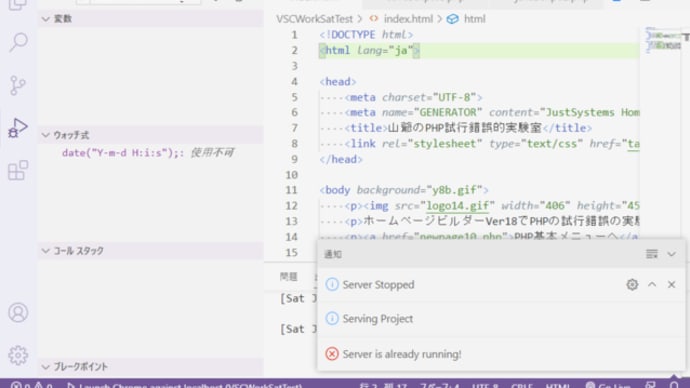Click line number 15 in the gutter
The width and height of the screenshot is (690, 388).
click(x=291, y=253)
